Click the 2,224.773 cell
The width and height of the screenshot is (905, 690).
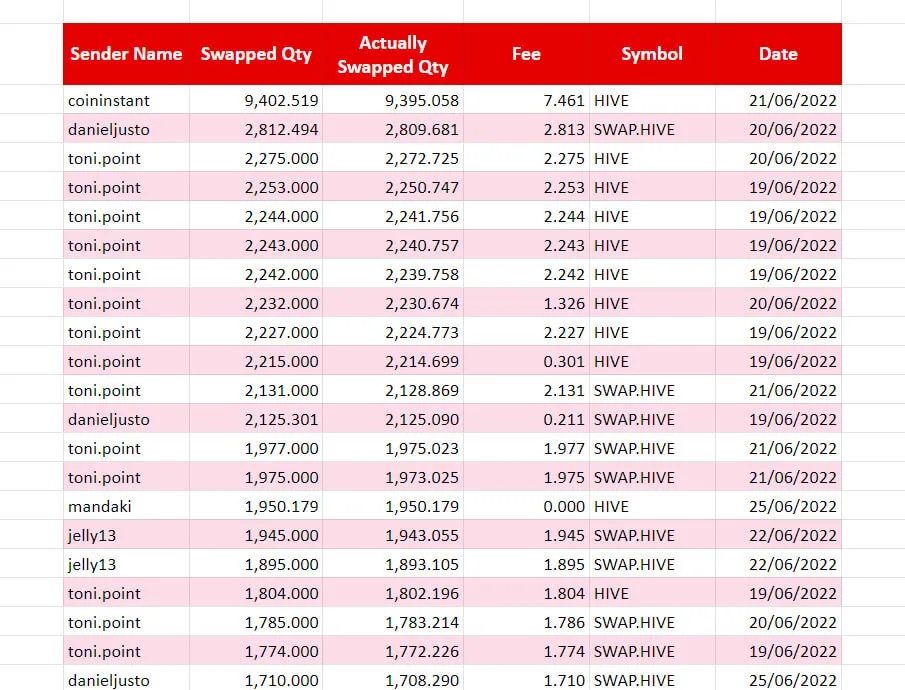pos(392,331)
